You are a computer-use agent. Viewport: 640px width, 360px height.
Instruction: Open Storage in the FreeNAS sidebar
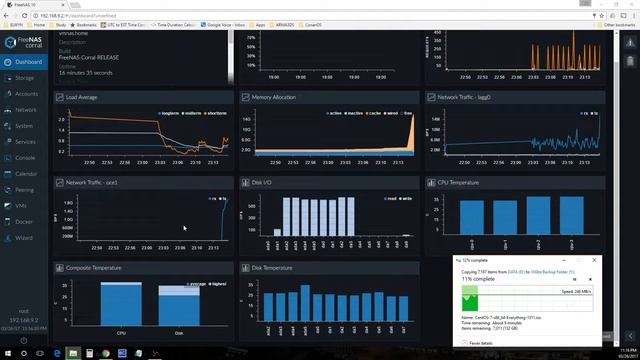24,78
